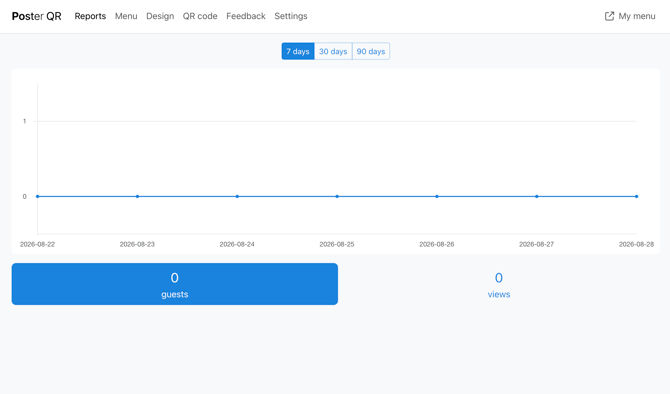Image resolution: width=670 pixels, height=394 pixels.
Task: Click the Poster QR logo
Action: (36, 16)
